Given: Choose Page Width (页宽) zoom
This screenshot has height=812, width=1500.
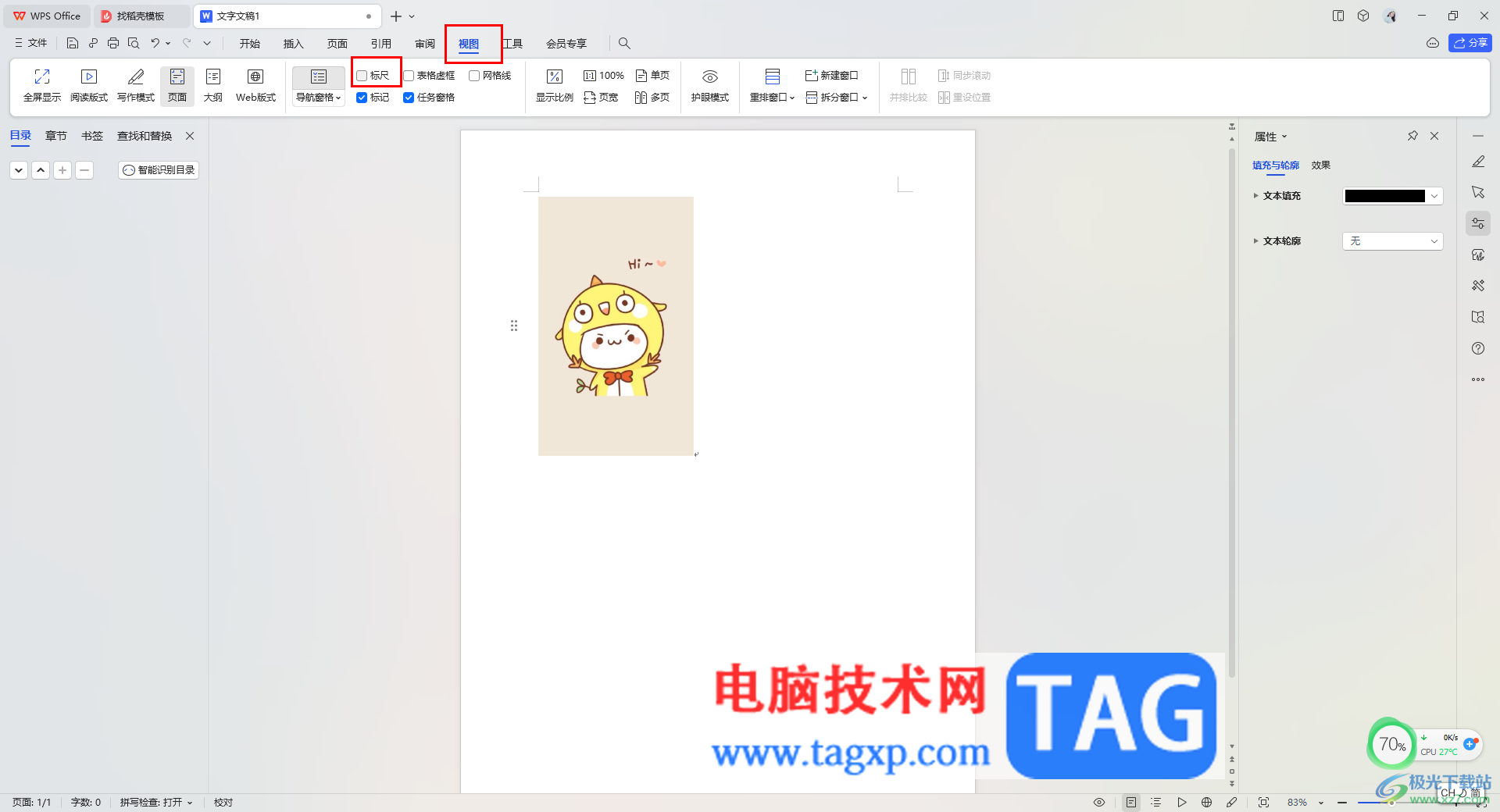Looking at the screenshot, I should [601, 98].
